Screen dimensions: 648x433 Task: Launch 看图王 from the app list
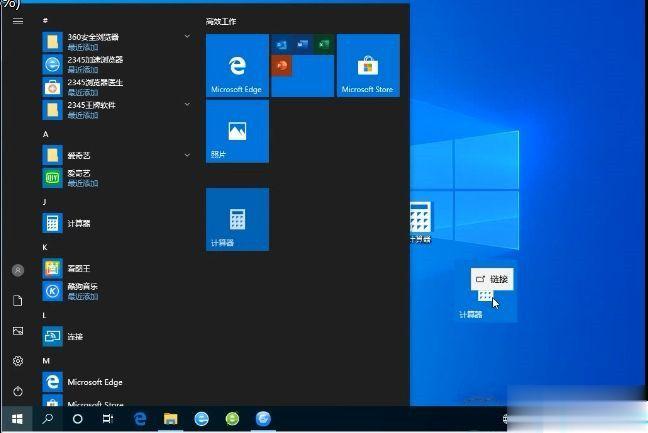116,269
